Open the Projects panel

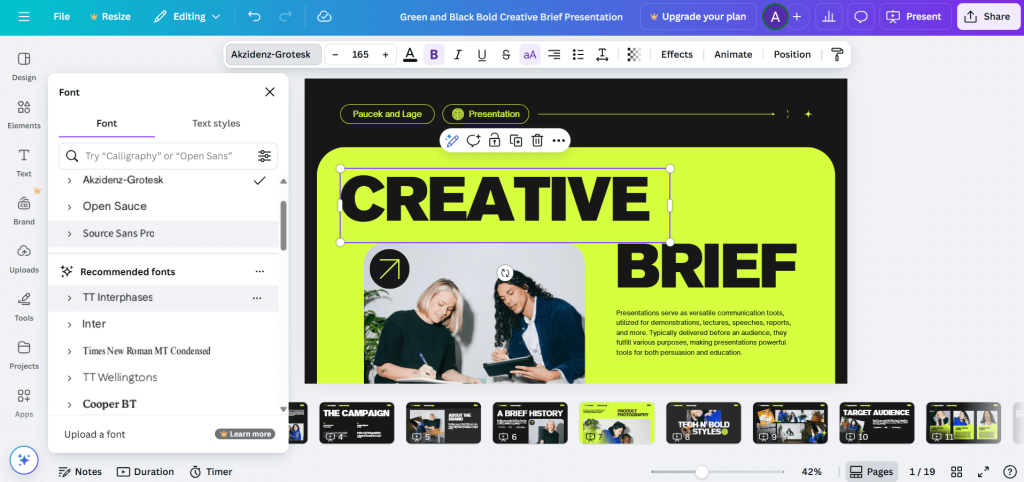pos(24,355)
